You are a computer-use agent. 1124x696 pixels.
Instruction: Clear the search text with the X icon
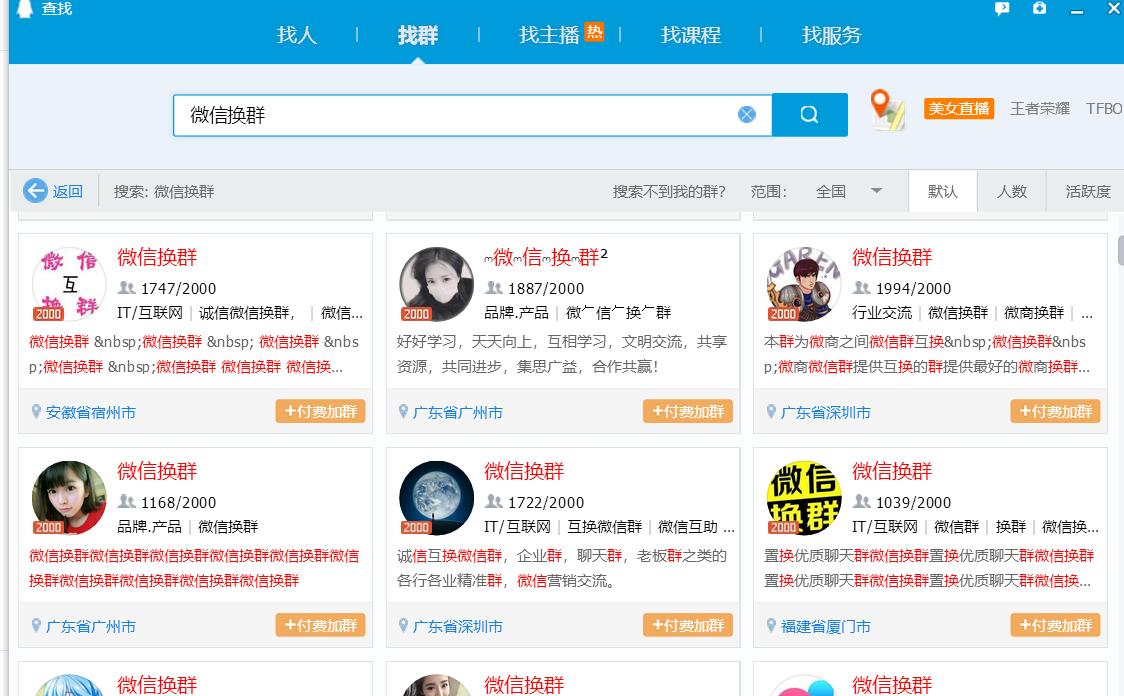click(x=747, y=115)
